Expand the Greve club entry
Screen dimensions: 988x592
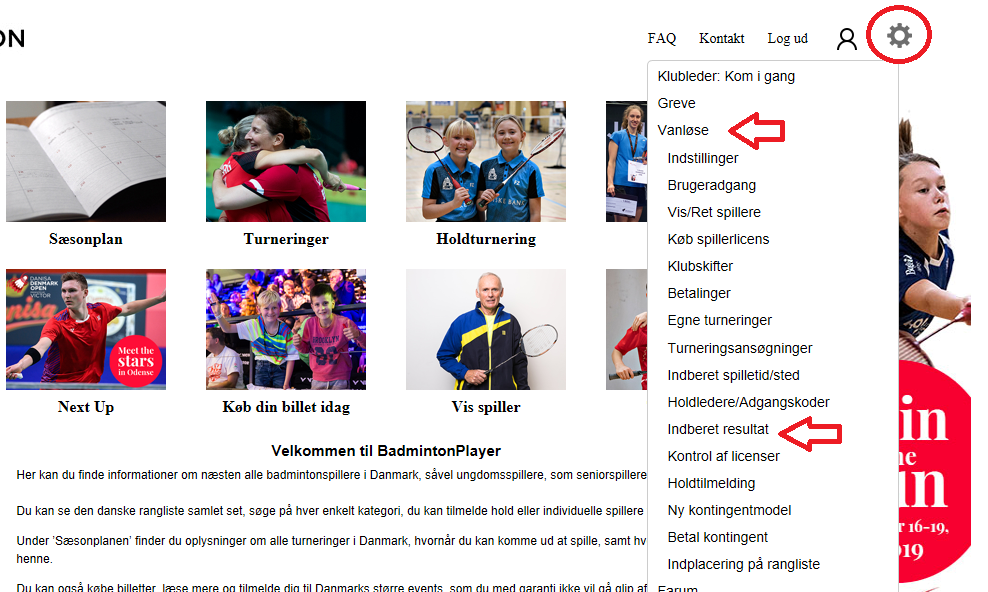tap(676, 103)
